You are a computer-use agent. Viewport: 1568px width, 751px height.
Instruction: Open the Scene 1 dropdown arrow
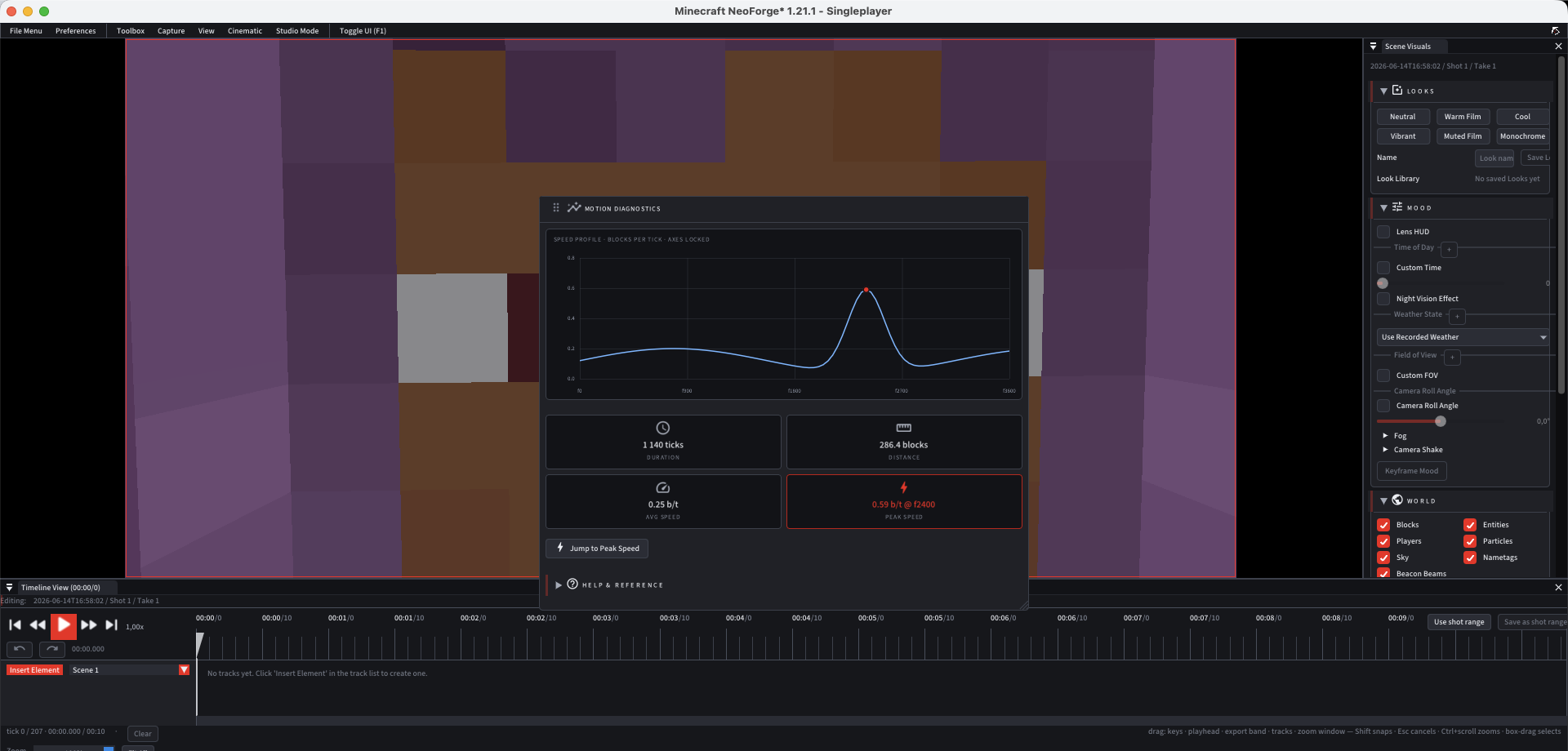click(x=184, y=670)
